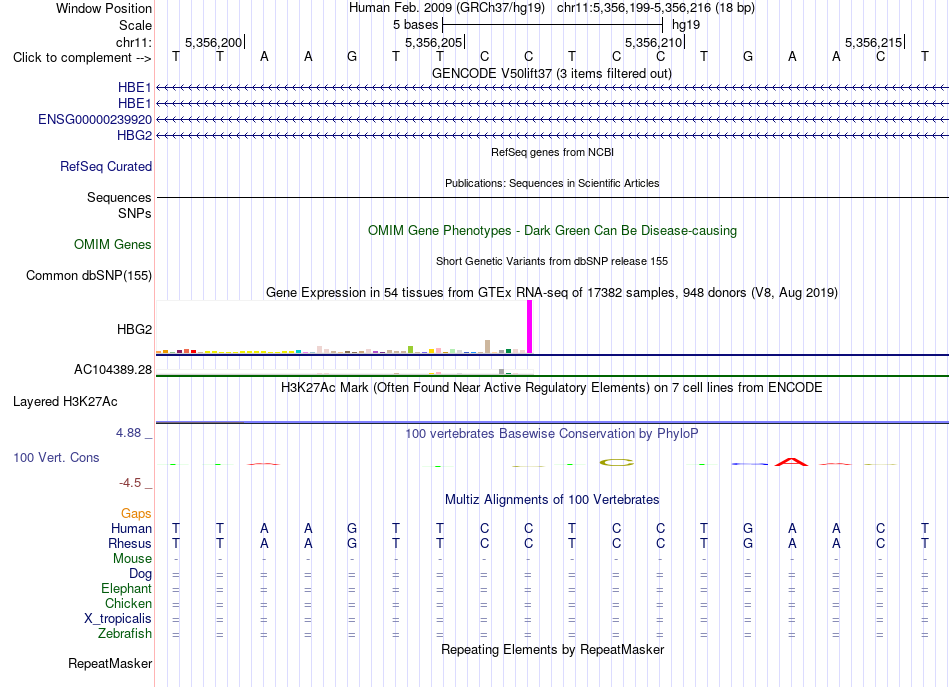Screen dimensions: 950x687
Task: Select the Human species label
Action: (131, 528)
